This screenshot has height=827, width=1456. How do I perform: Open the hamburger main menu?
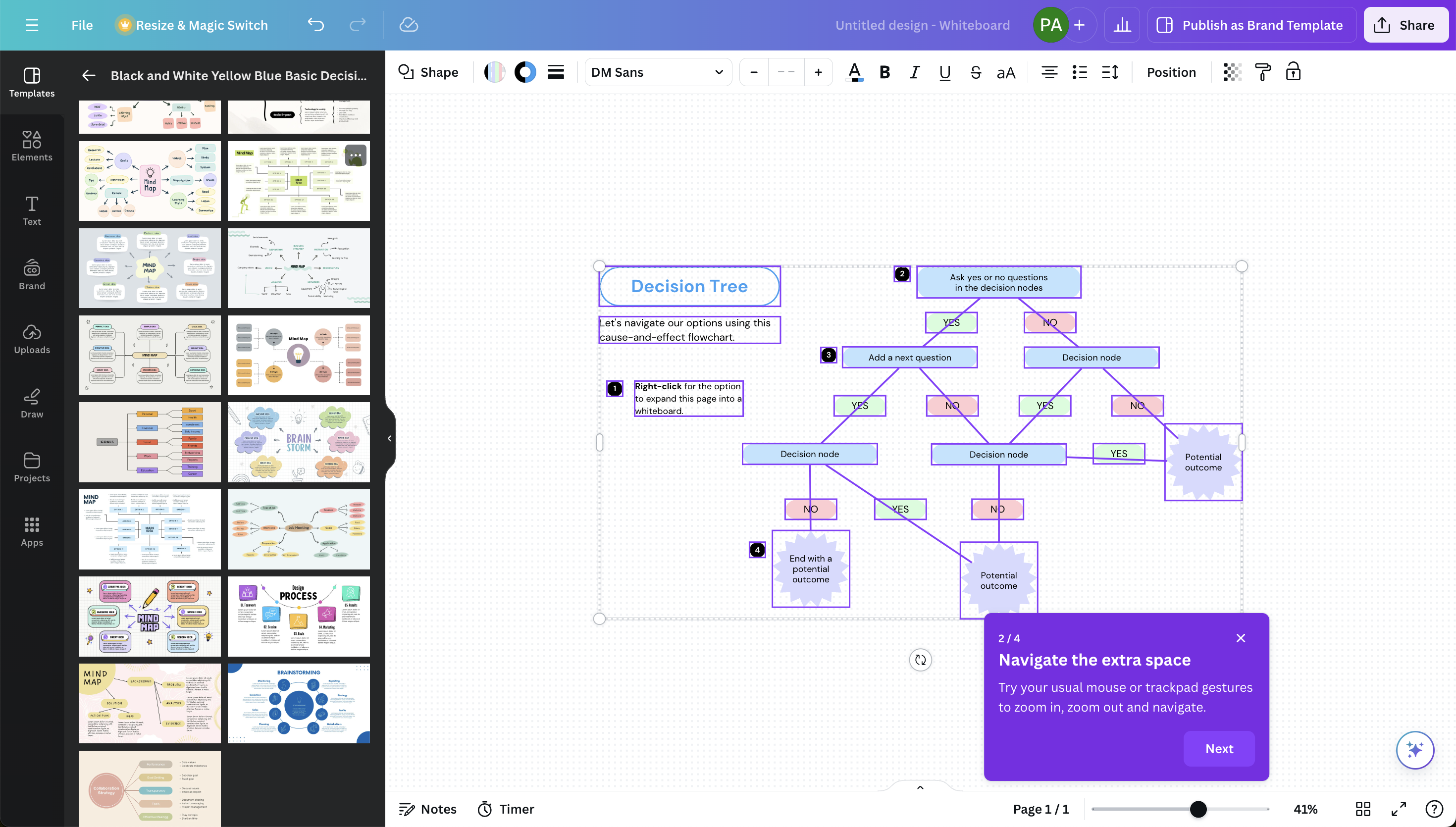[x=32, y=25]
